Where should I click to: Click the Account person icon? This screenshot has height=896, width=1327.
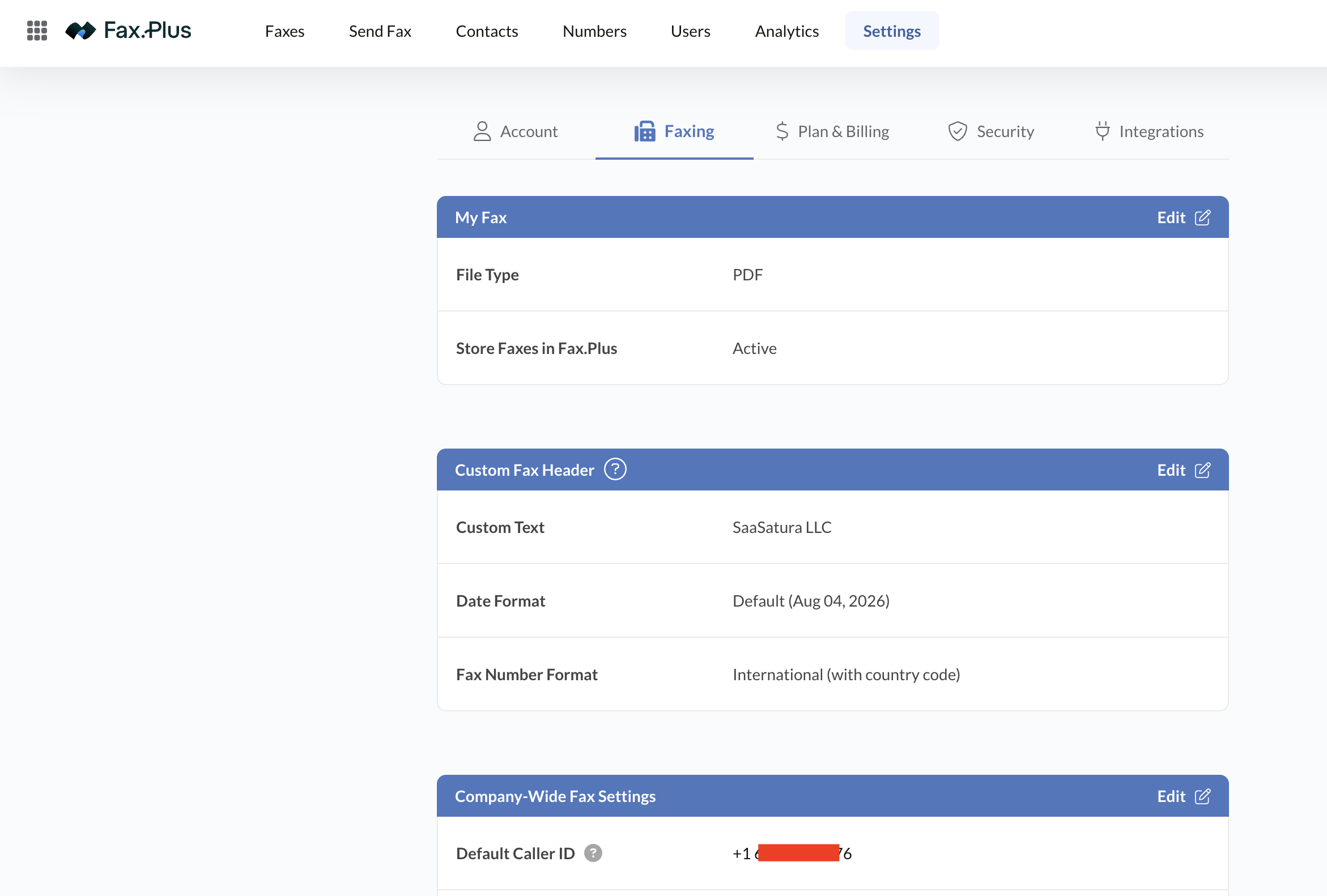[x=482, y=131]
